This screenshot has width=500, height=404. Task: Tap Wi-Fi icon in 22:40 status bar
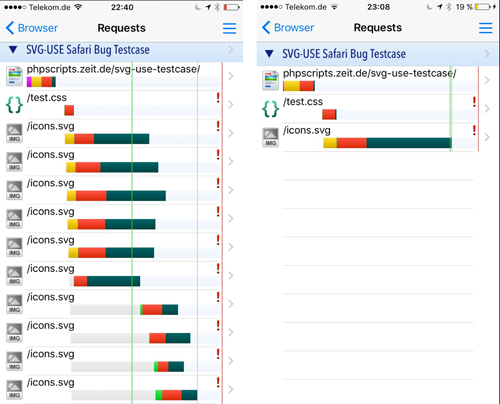[78, 7]
